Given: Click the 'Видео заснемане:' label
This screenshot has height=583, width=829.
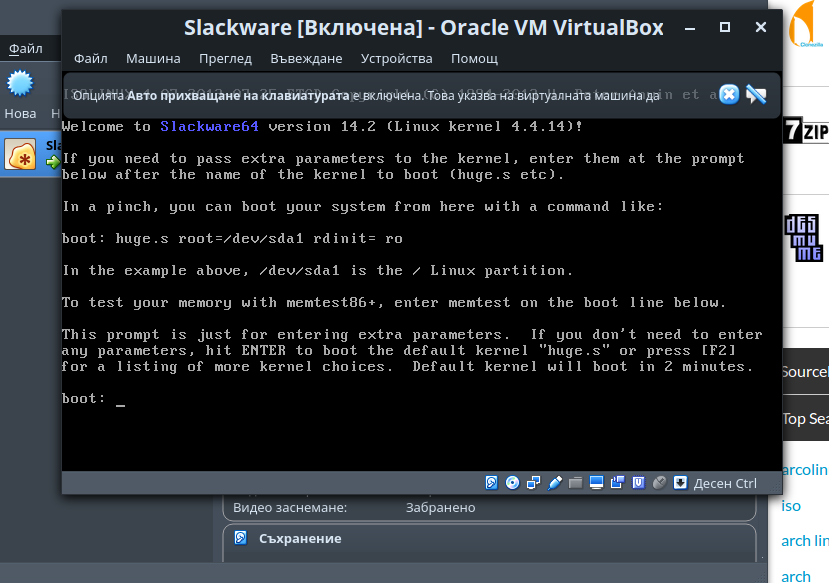Looking at the screenshot, I should (290, 507).
